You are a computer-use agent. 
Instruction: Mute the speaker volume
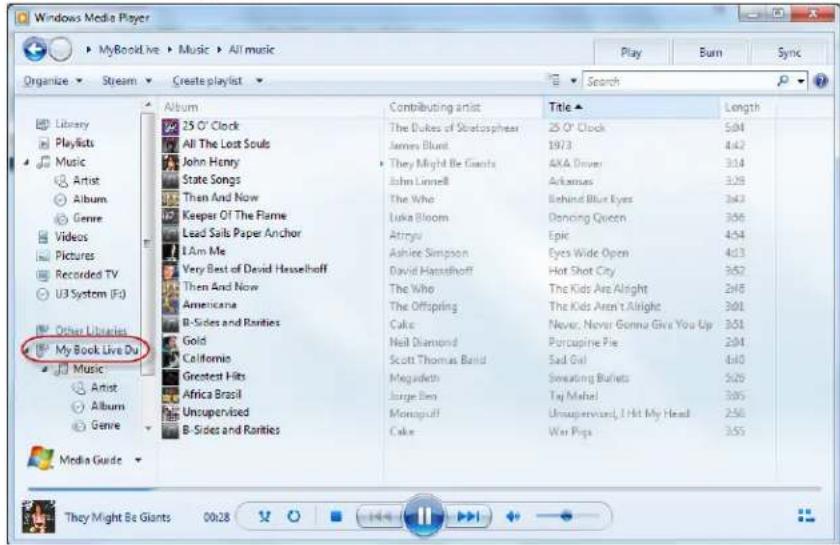[x=513, y=517]
